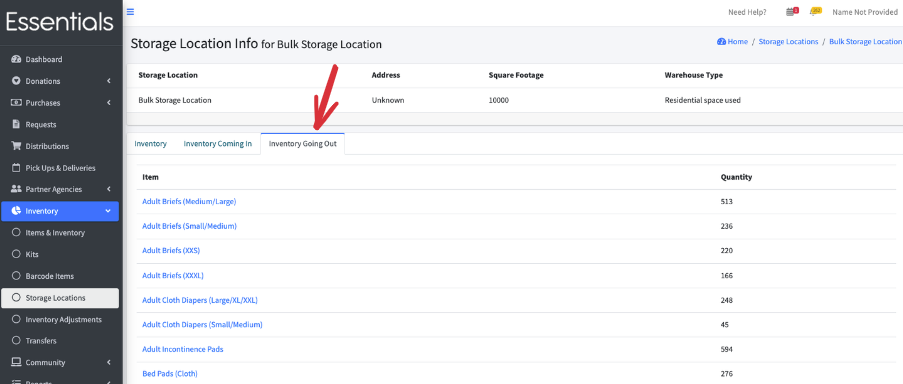Click the Residential space used text
Viewport: 903px width, 384px height.
pos(703,100)
